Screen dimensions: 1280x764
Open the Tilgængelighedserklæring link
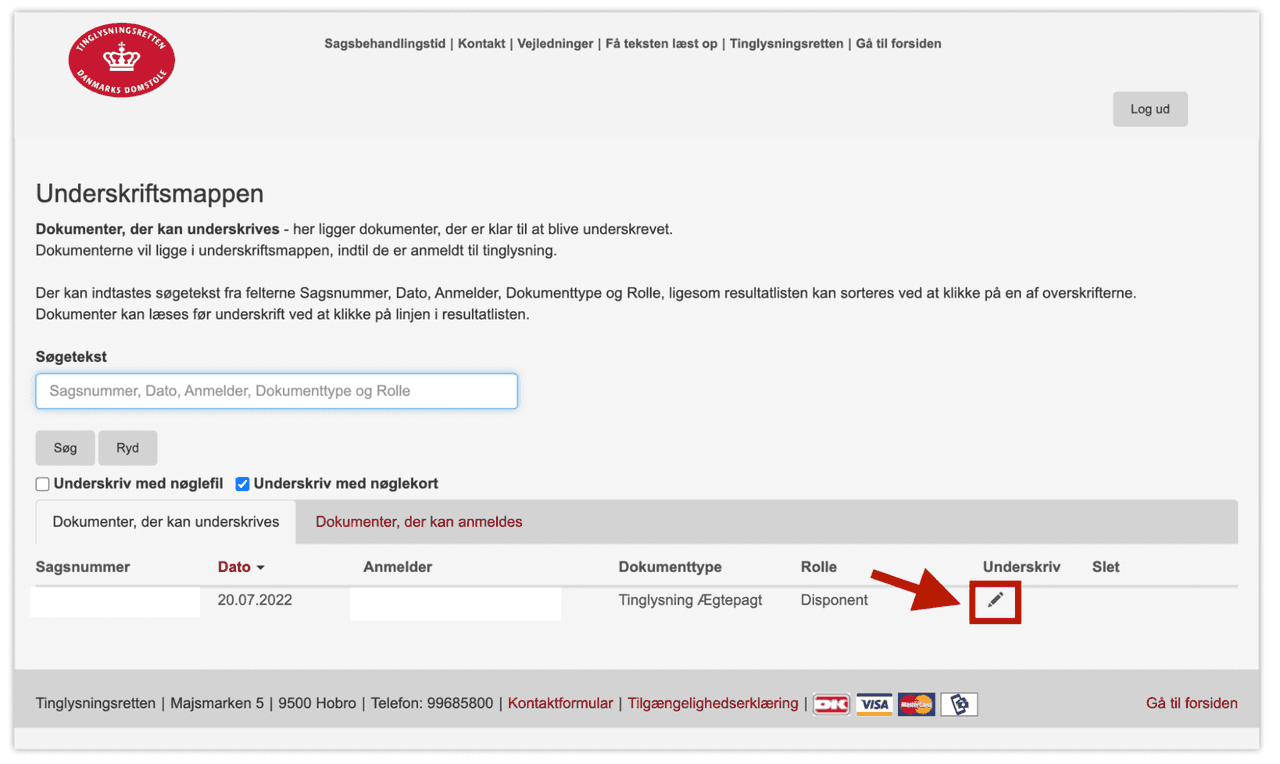(x=713, y=703)
